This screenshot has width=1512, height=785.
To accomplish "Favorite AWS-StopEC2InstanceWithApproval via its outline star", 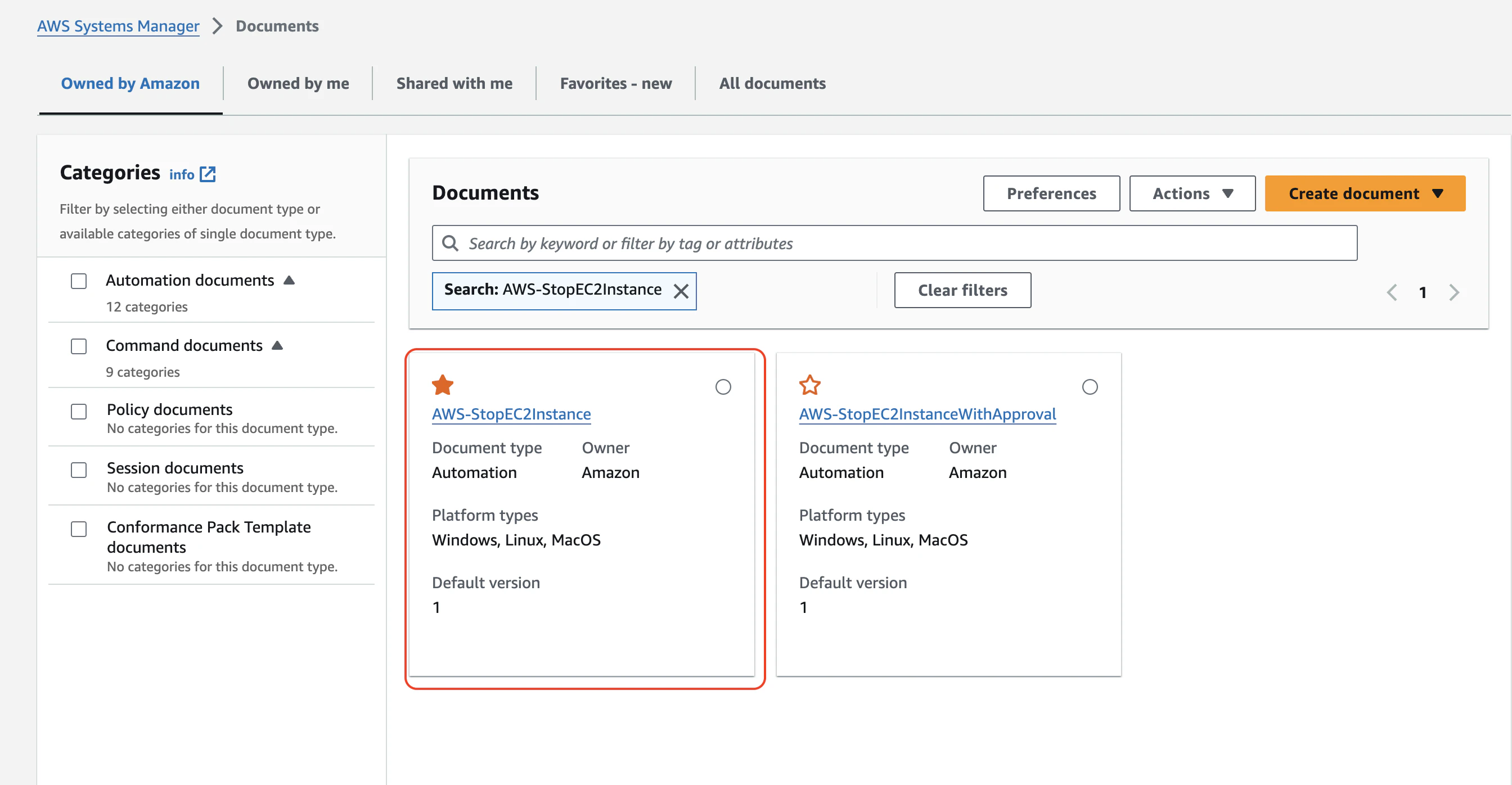I will pyautogui.click(x=809, y=385).
